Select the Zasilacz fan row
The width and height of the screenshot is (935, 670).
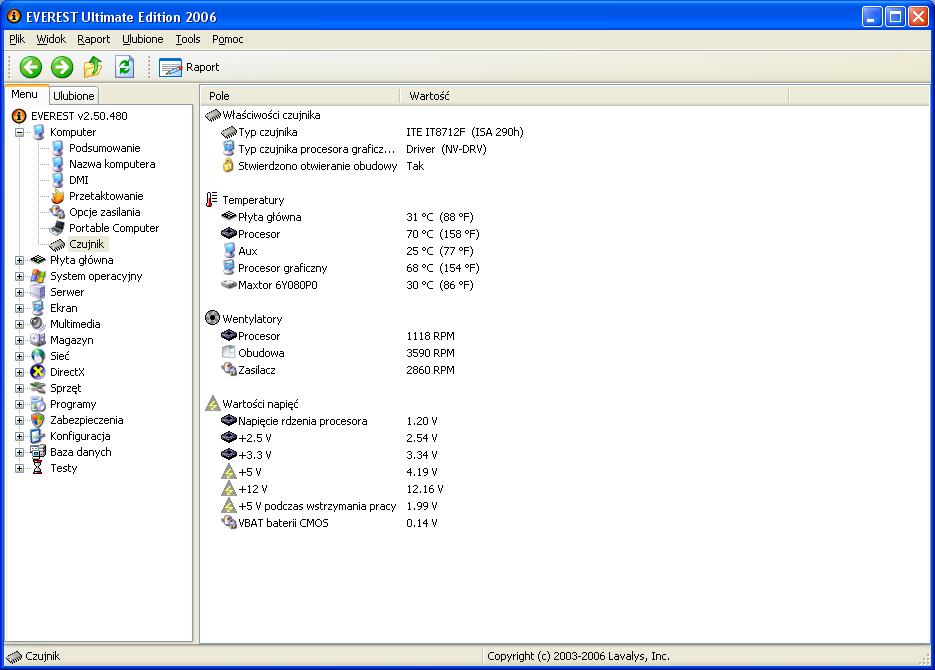coord(338,370)
